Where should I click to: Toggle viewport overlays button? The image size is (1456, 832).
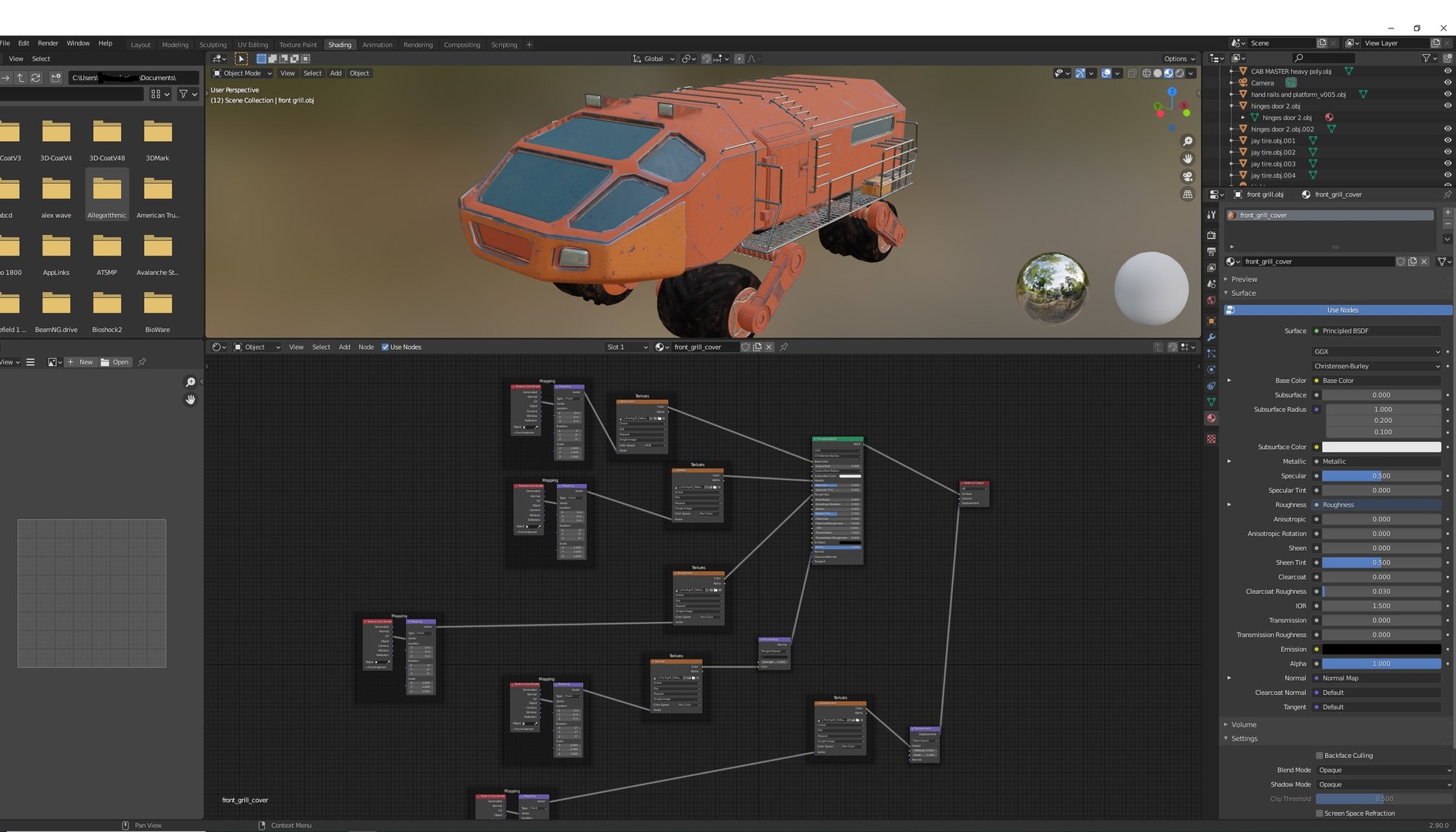1106,73
